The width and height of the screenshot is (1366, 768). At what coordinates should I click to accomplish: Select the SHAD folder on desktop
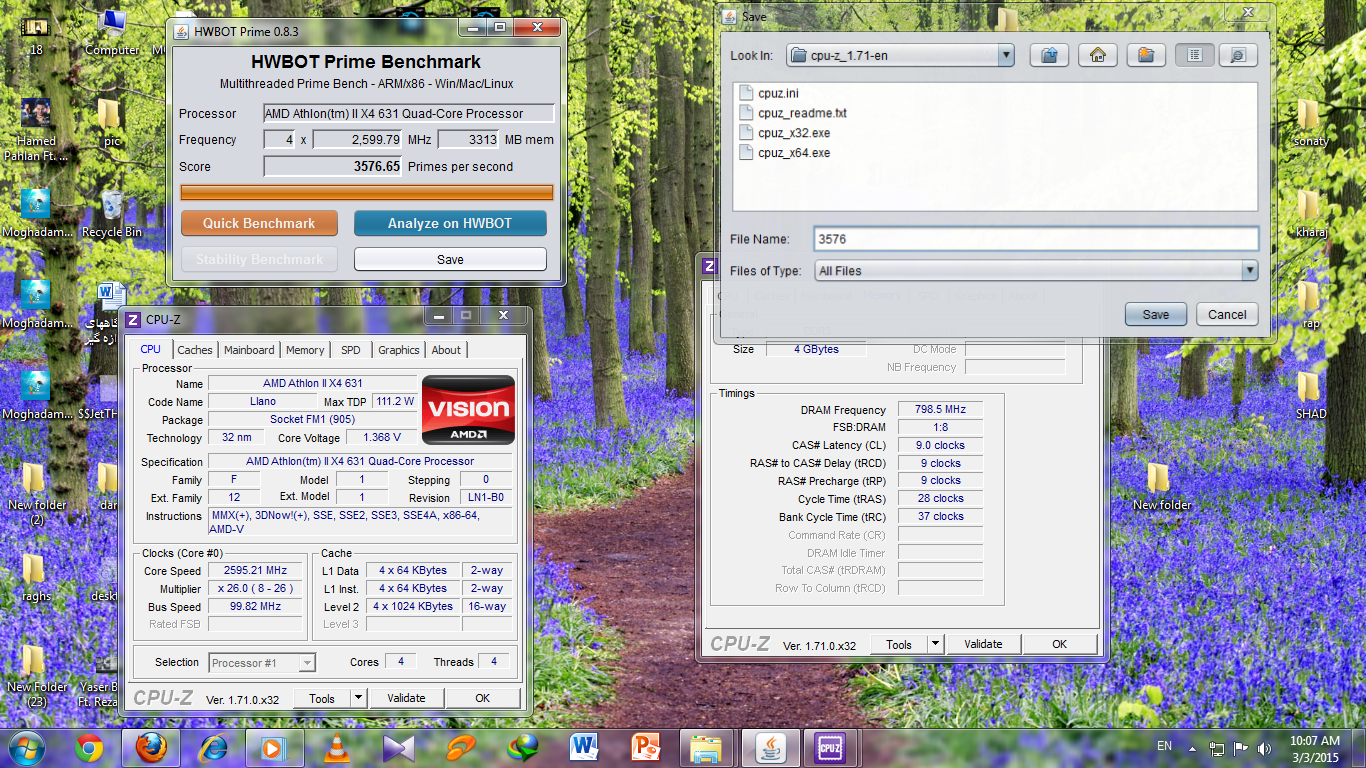[1310, 395]
